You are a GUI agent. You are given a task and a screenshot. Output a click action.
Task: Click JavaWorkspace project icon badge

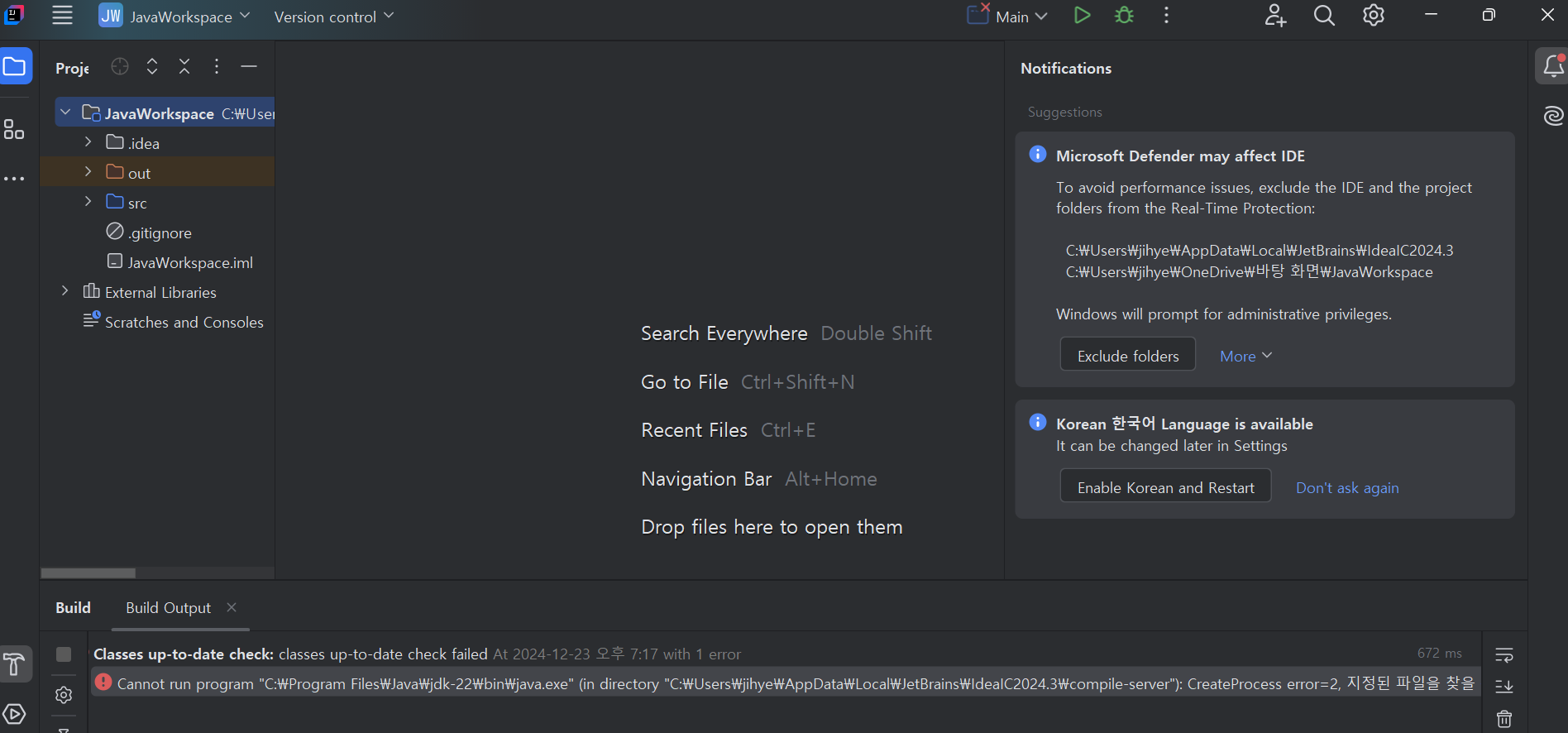coord(111,16)
